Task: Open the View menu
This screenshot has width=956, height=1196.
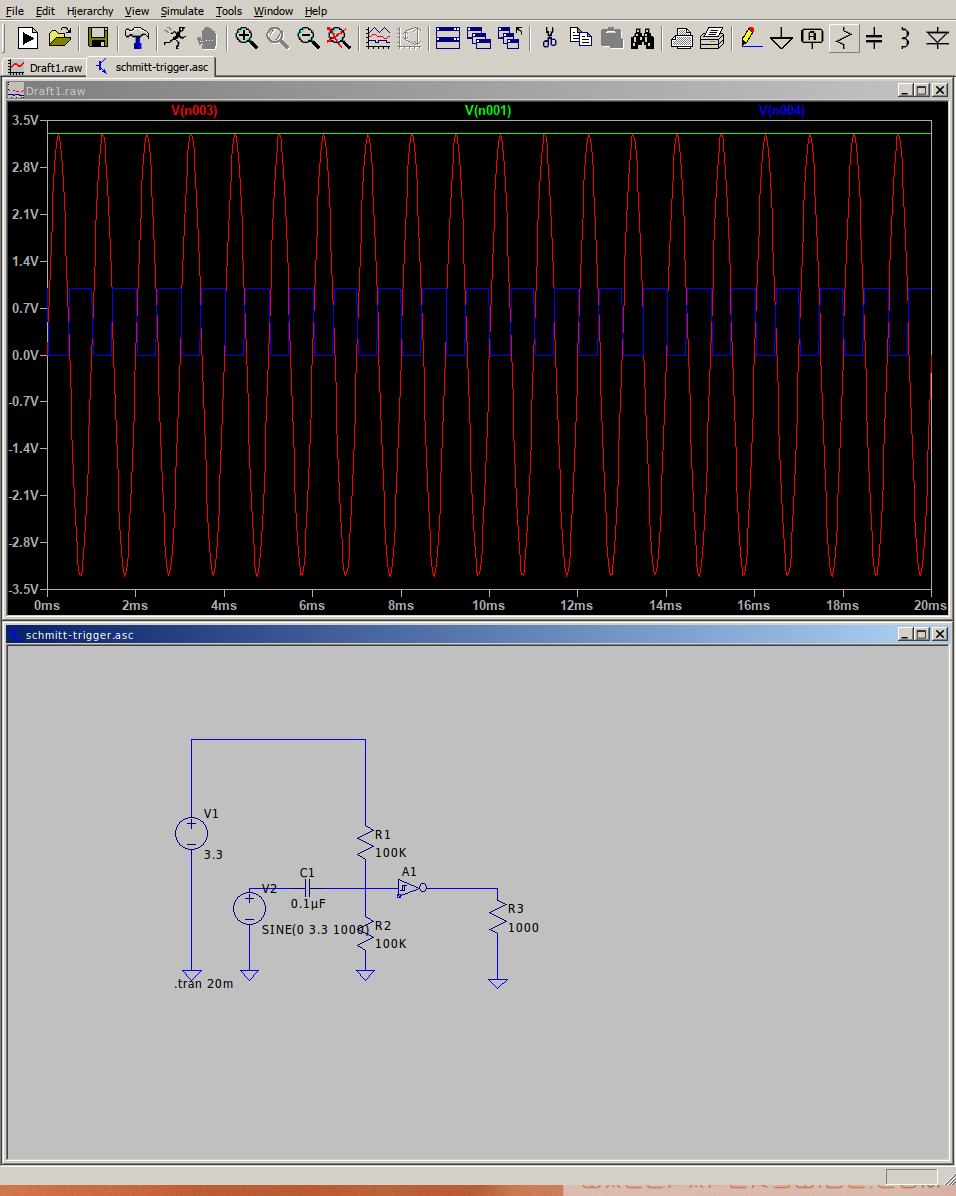Action: (x=137, y=11)
